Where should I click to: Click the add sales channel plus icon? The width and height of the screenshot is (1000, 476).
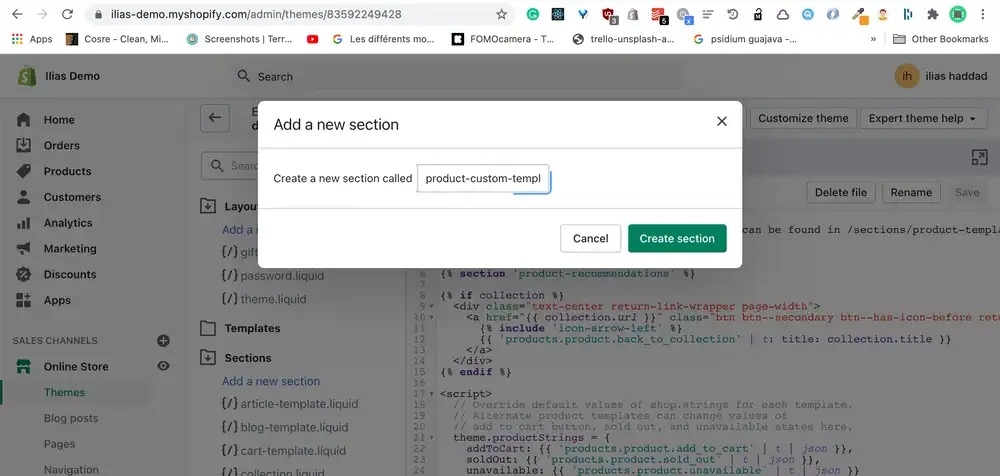click(x=164, y=340)
